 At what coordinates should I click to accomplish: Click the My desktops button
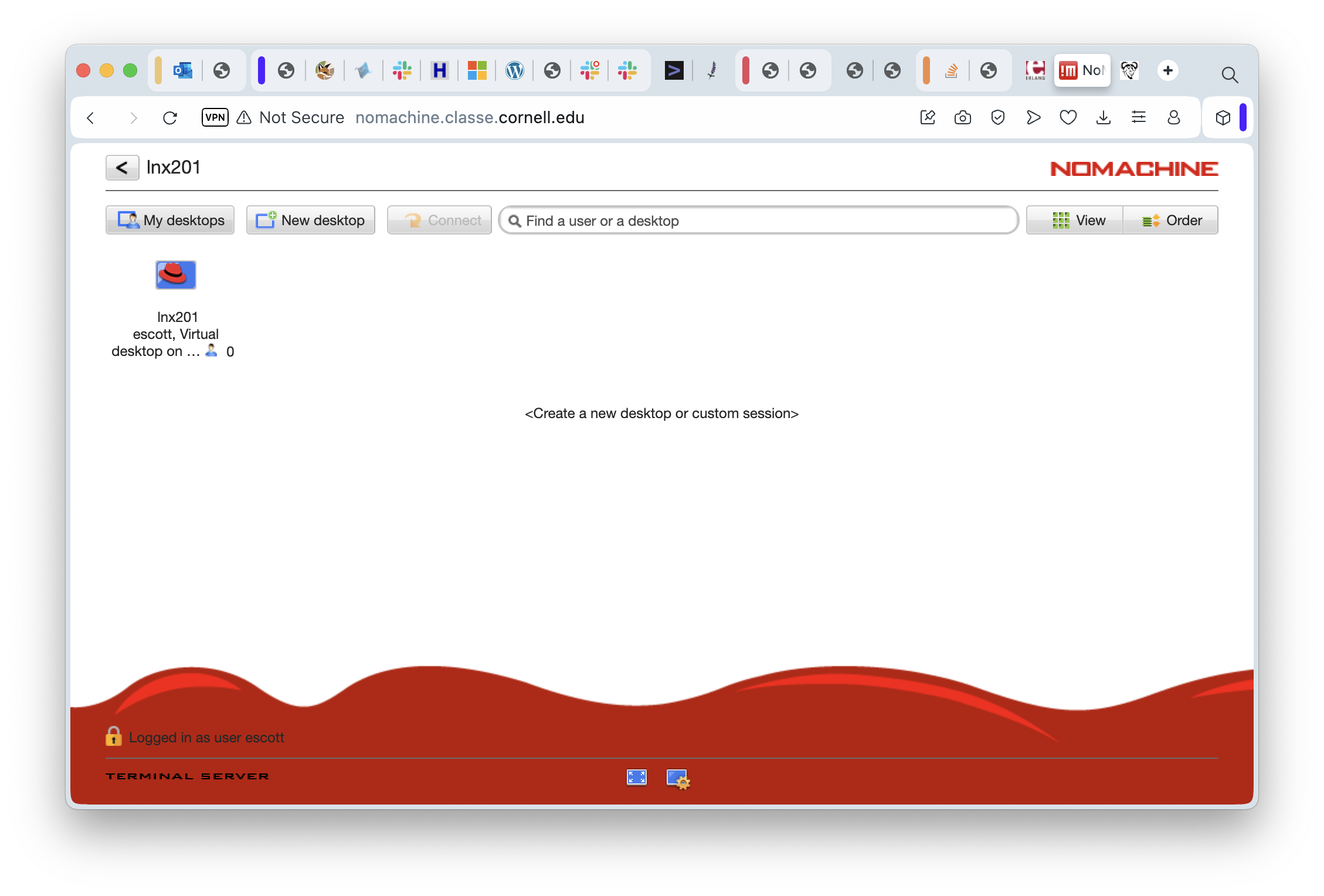click(170, 220)
